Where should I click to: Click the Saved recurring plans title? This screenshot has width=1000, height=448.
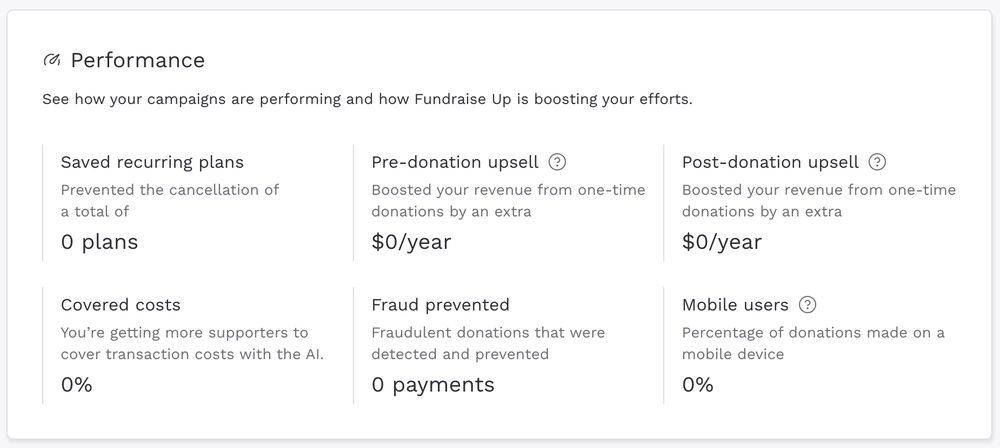[x=152, y=162]
